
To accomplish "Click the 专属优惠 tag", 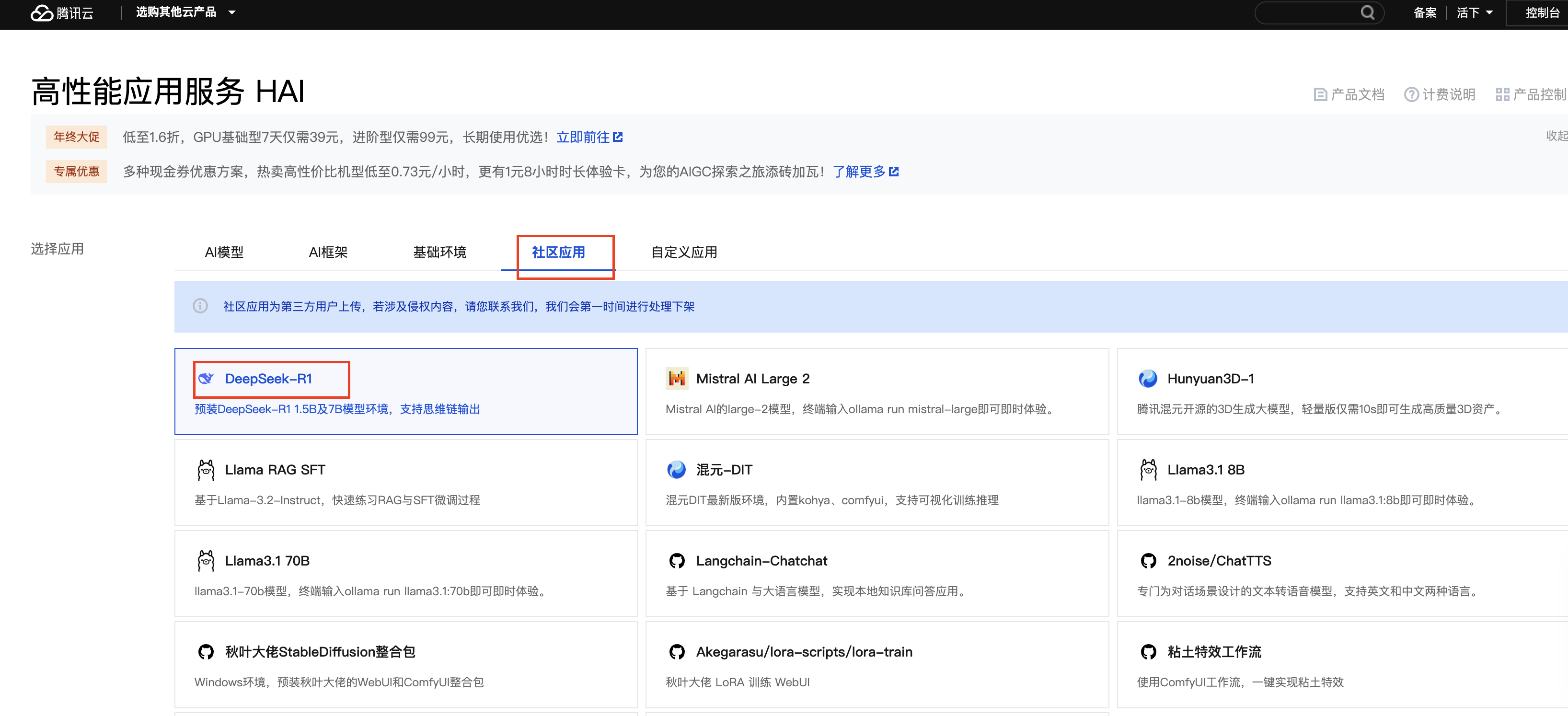I will pyautogui.click(x=77, y=172).
